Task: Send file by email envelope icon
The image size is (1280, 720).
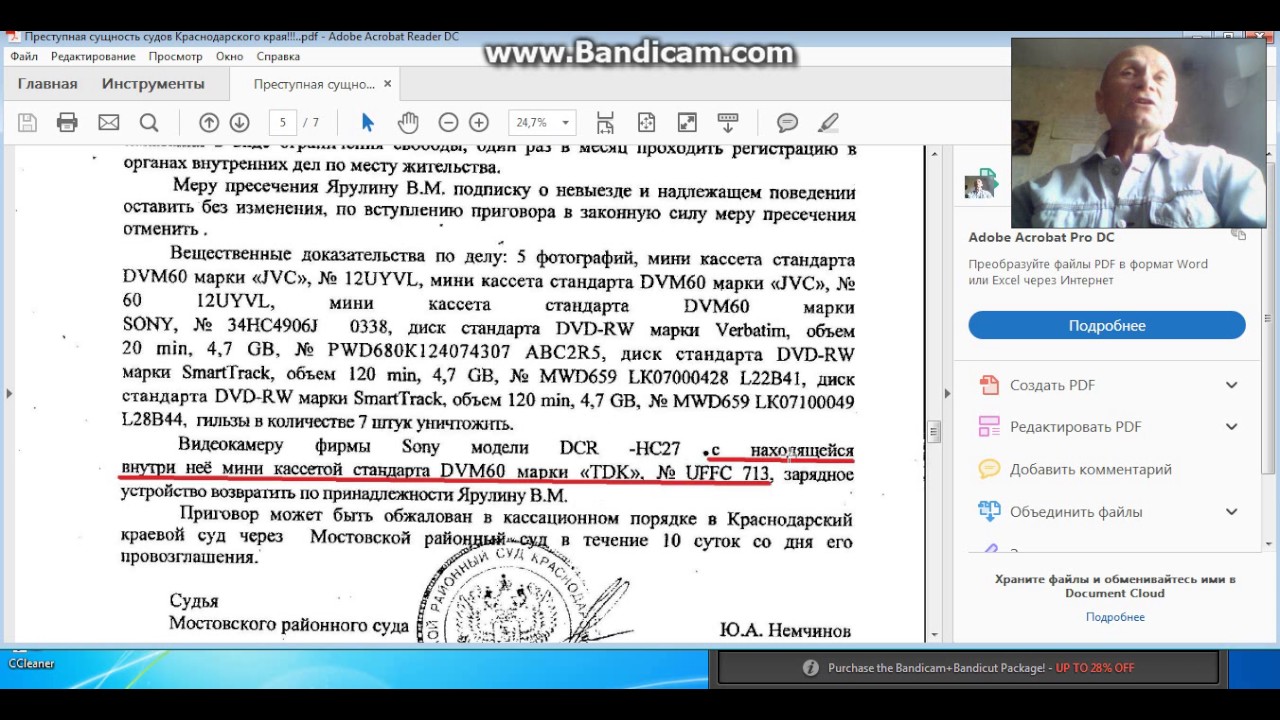Action: (x=108, y=122)
